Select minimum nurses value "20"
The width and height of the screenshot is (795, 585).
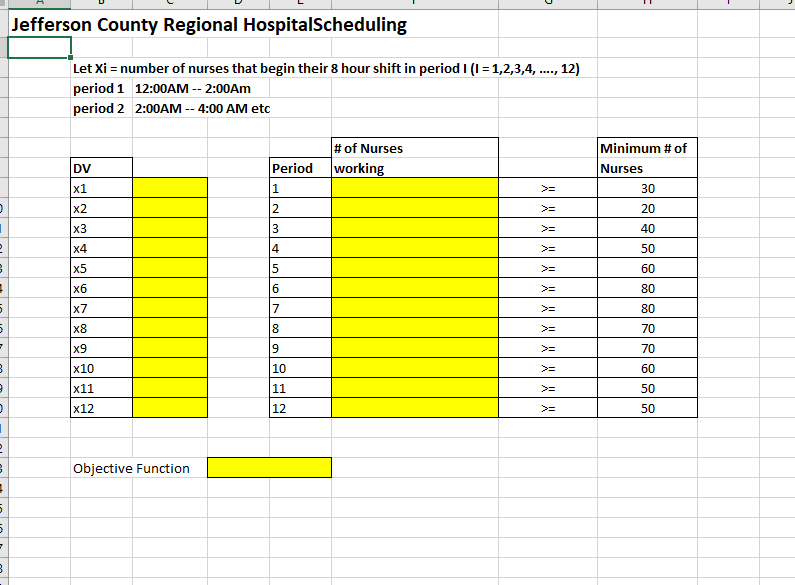[x=647, y=208]
